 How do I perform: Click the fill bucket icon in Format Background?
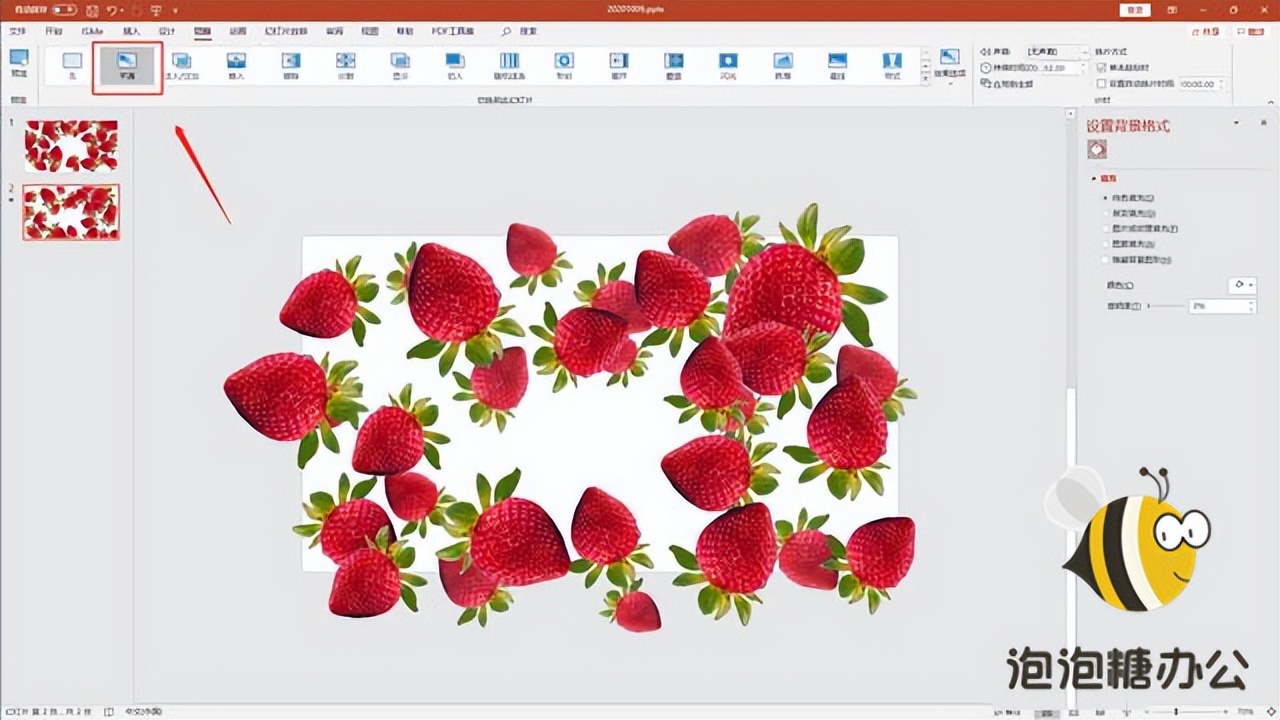tap(1097, 150)
